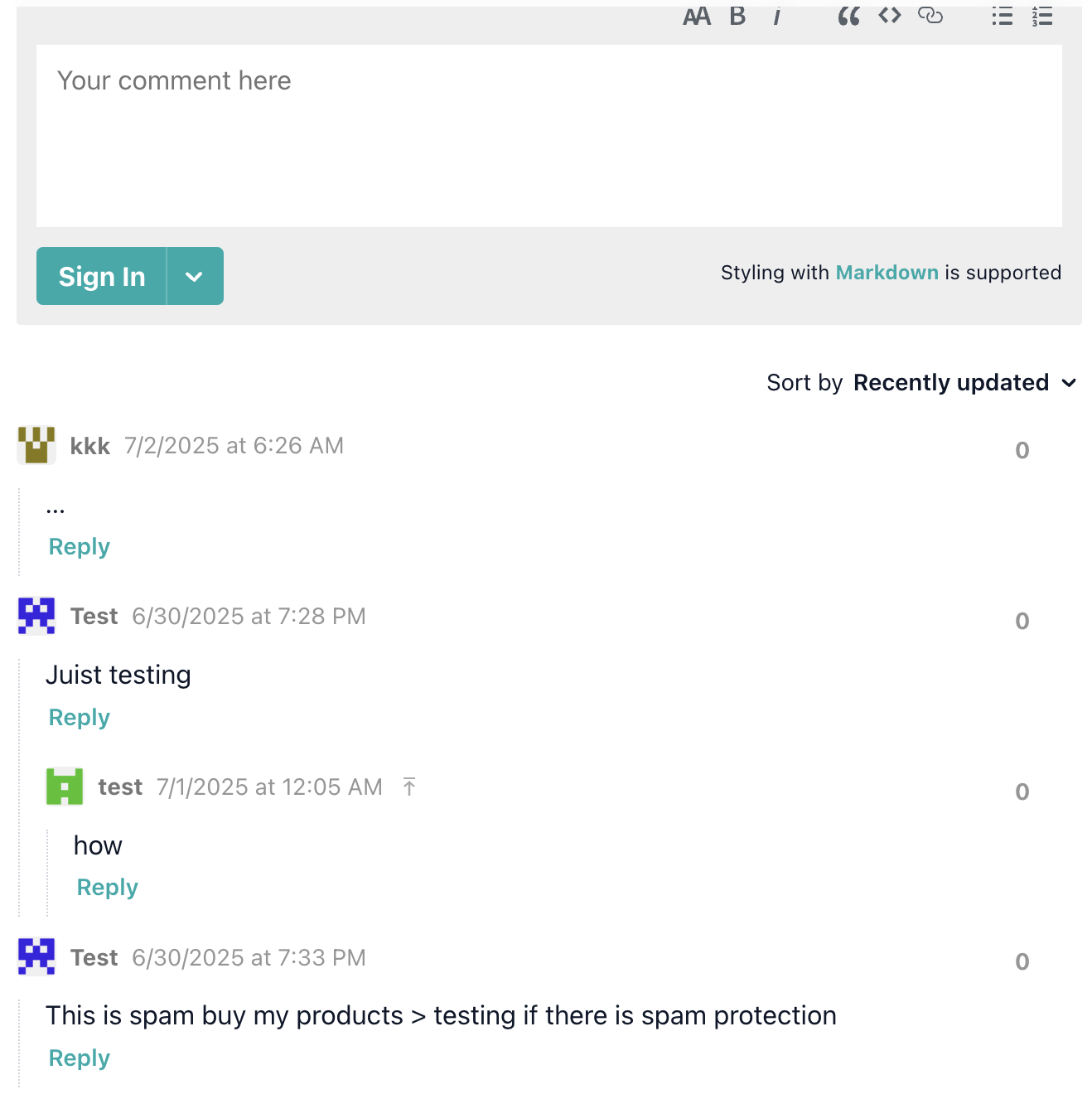
Task: Insert a bulleted list
Action: [1003, 17]
